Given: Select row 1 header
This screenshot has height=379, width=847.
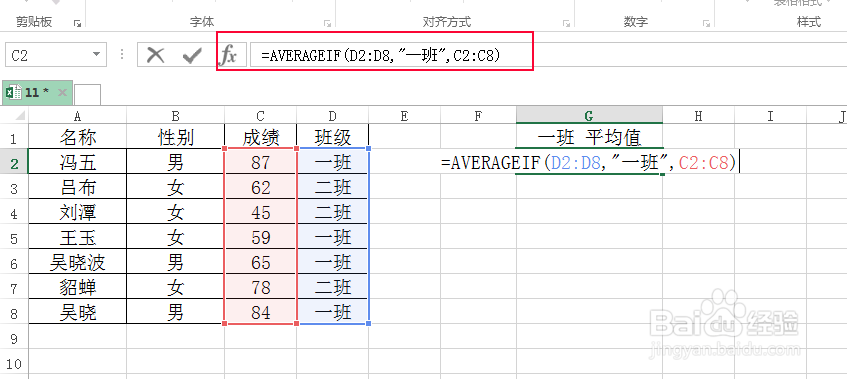Looking at the screenshot, I should point(14,138).
